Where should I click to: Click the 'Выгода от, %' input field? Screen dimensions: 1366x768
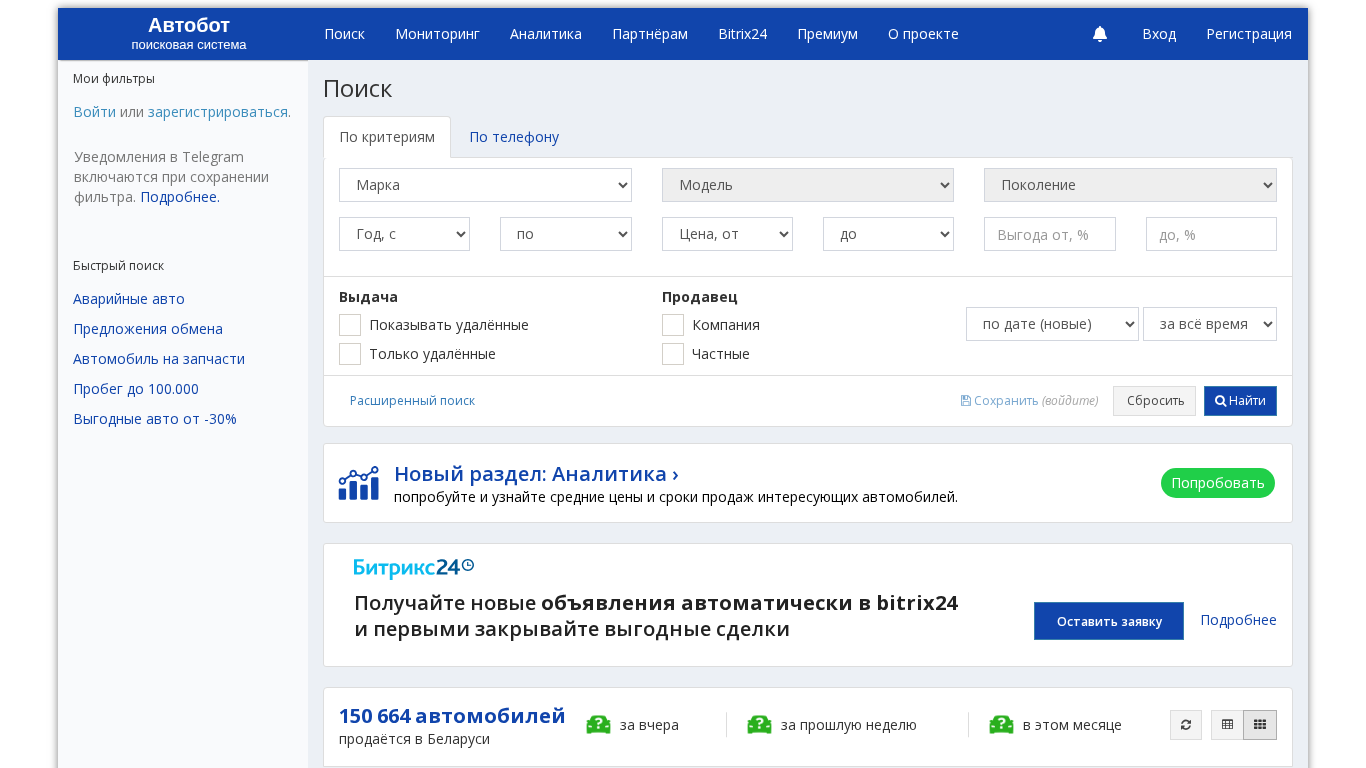1049,234
